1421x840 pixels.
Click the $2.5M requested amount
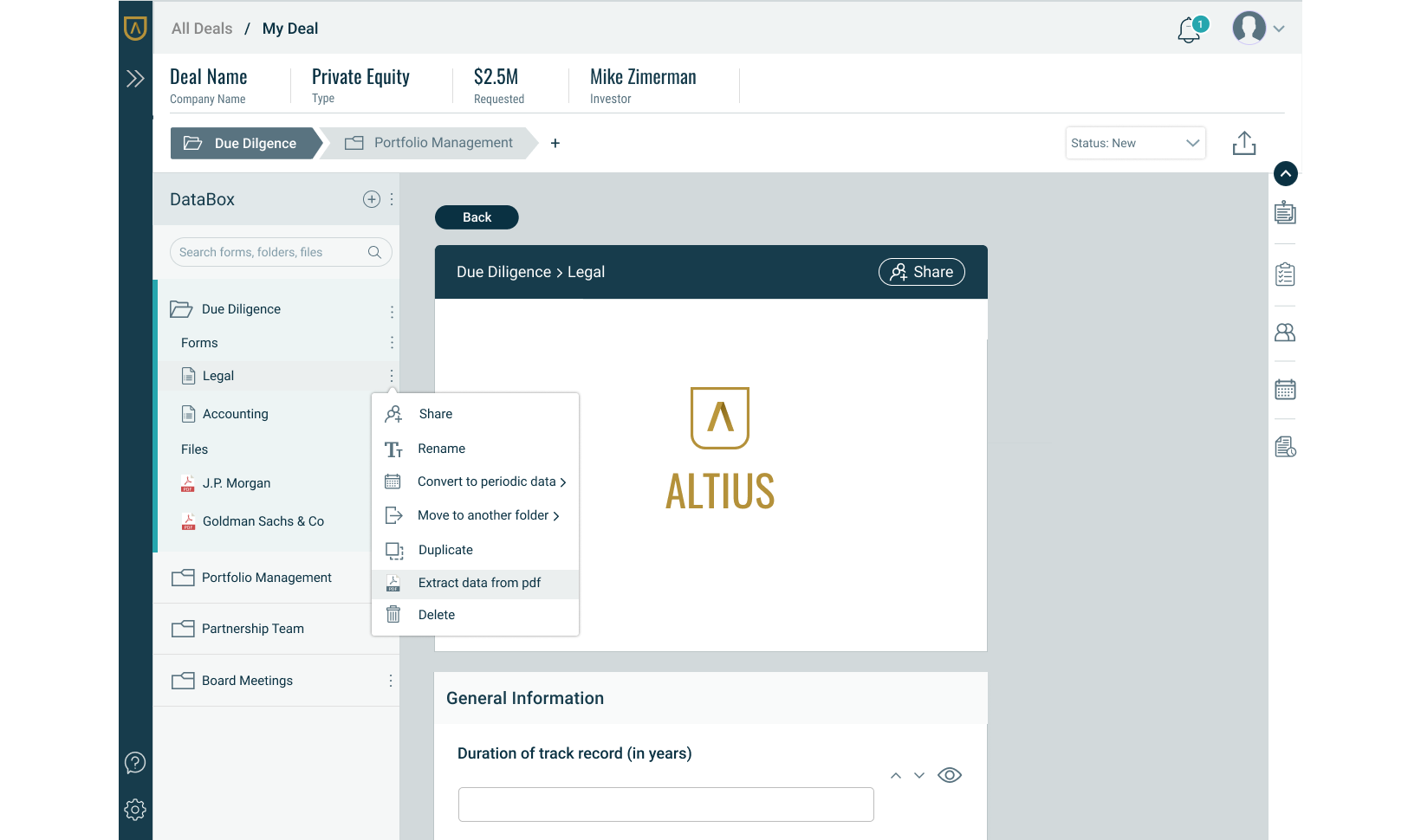click(496, 77)
